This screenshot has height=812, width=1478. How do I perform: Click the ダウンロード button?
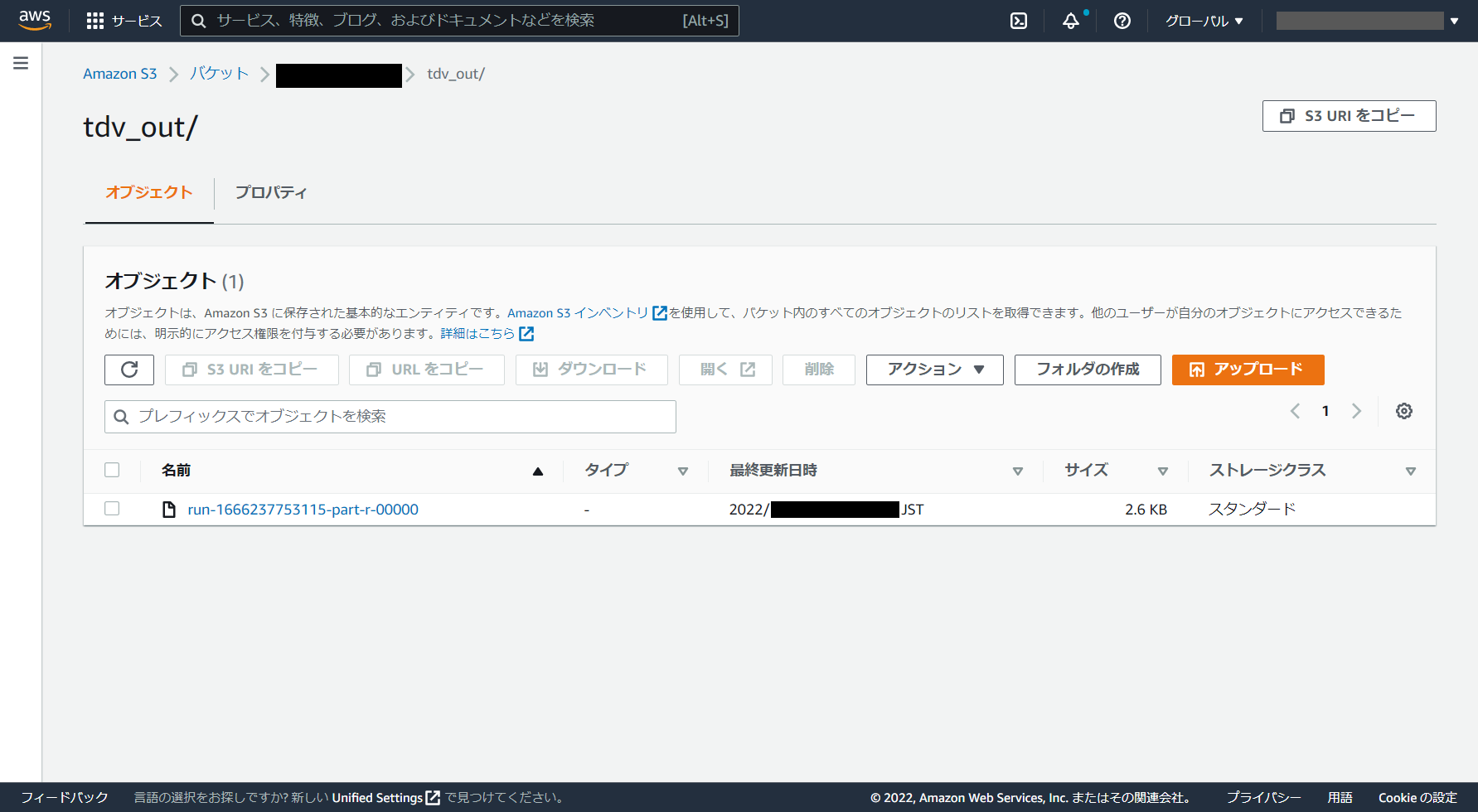pyautogui.click(x=592, y=370)
